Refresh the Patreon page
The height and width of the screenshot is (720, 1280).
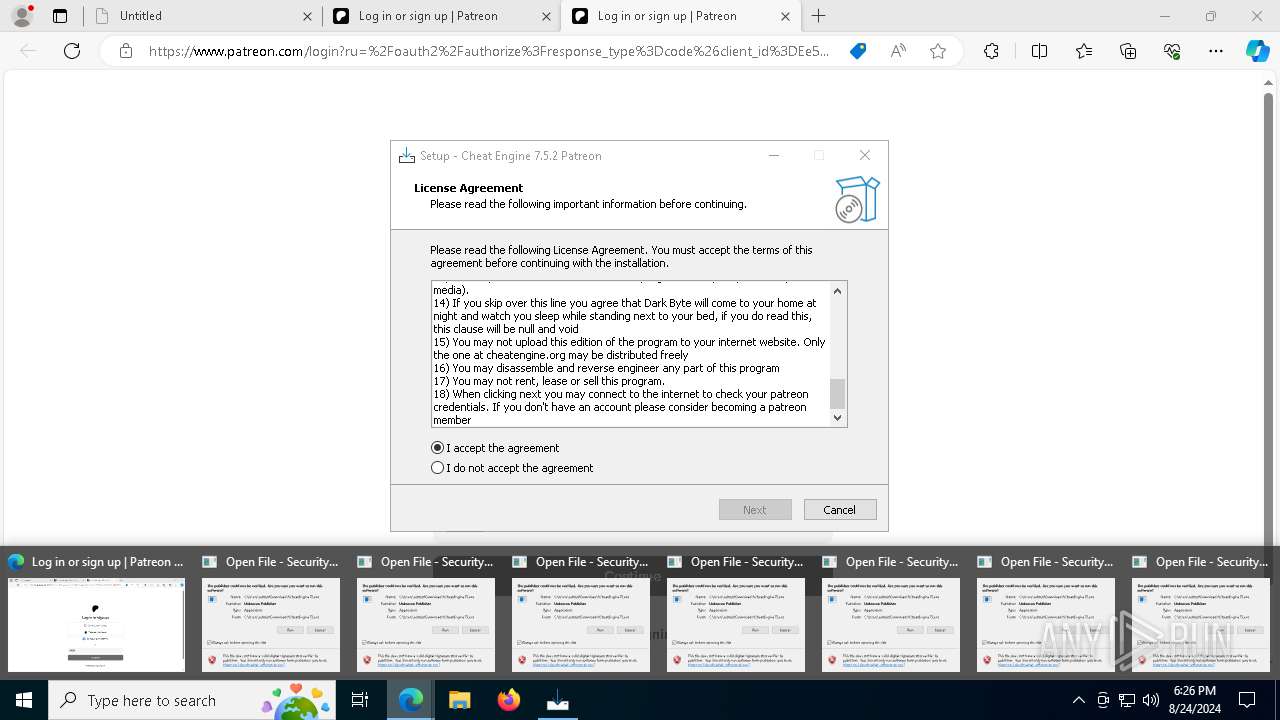tap(72, 51)
